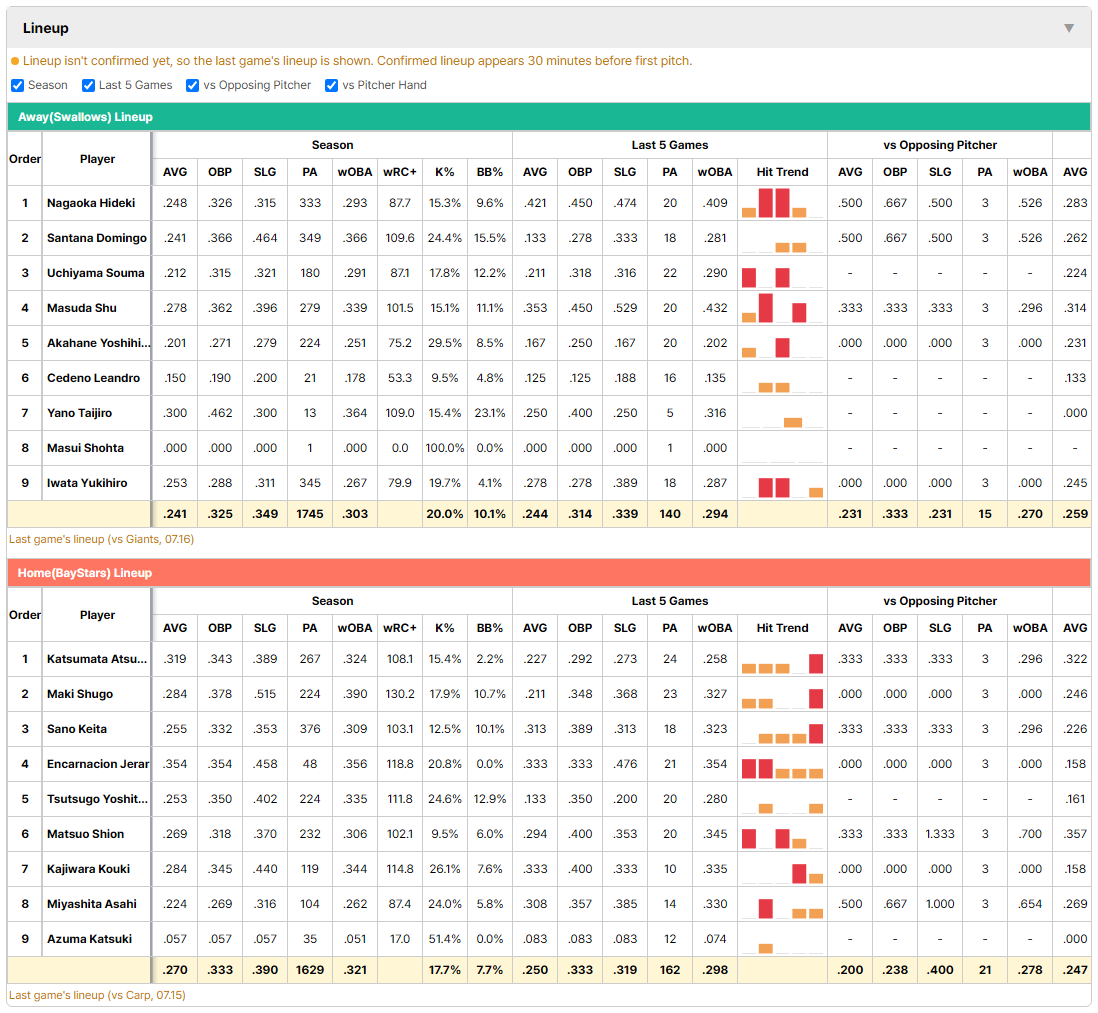Select the Away(Swallows) Lineup header
This screenshot has height=1013, width=1098.
548,117
